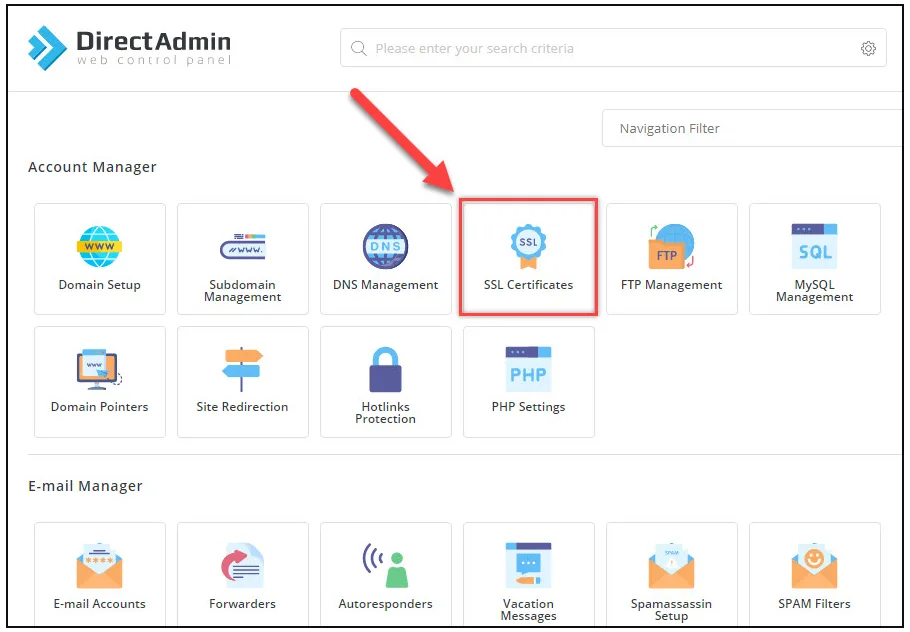Click the Vacation Messages label
The image size is (910, 632).
[x=528, y=609]
